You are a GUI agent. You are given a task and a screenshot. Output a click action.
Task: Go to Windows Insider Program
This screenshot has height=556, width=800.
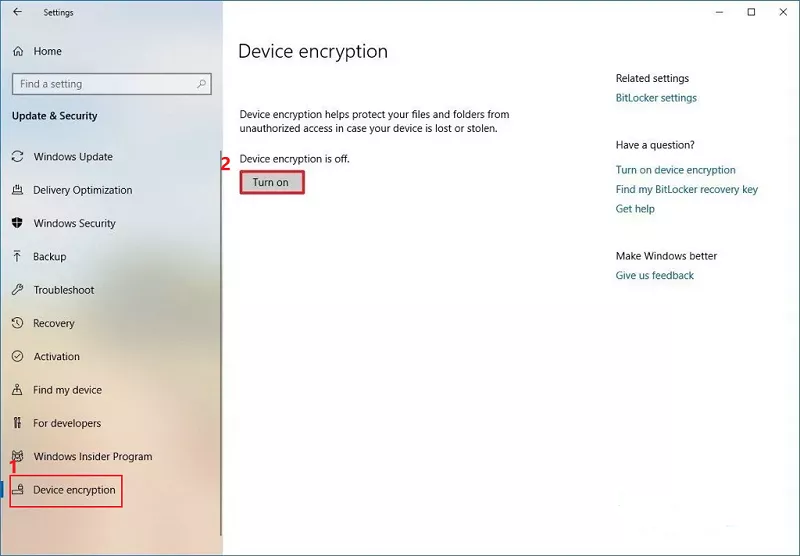92,457
